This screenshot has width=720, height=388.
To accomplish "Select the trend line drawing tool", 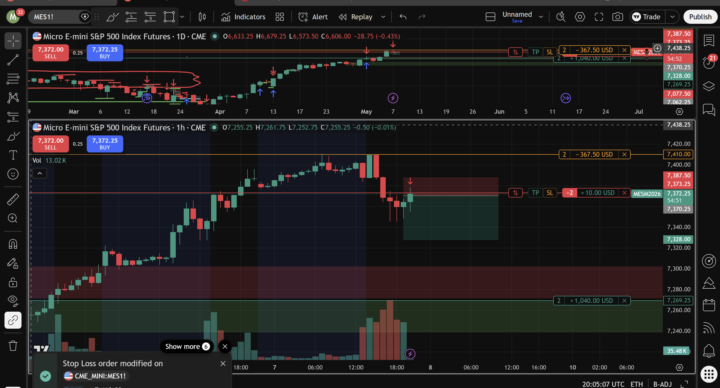I will click(13, 60).
